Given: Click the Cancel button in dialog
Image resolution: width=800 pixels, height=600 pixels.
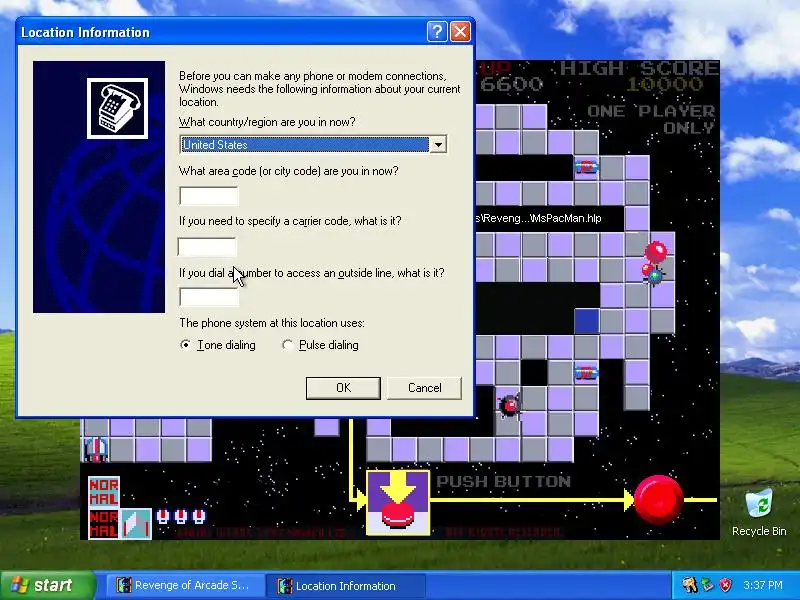Looking at the screenshot, I should pyautogui.click(x=424, y=388).
